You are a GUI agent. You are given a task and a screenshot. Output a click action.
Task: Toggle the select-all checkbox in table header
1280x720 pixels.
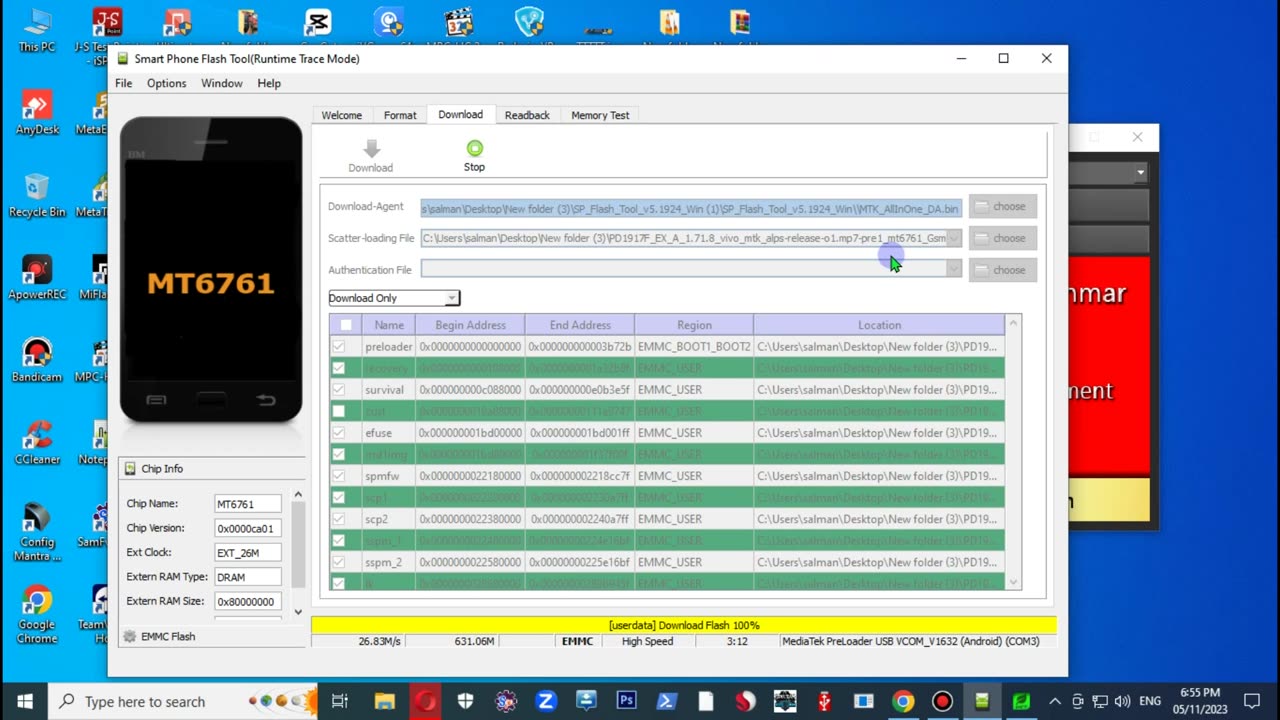pos(346,325)
